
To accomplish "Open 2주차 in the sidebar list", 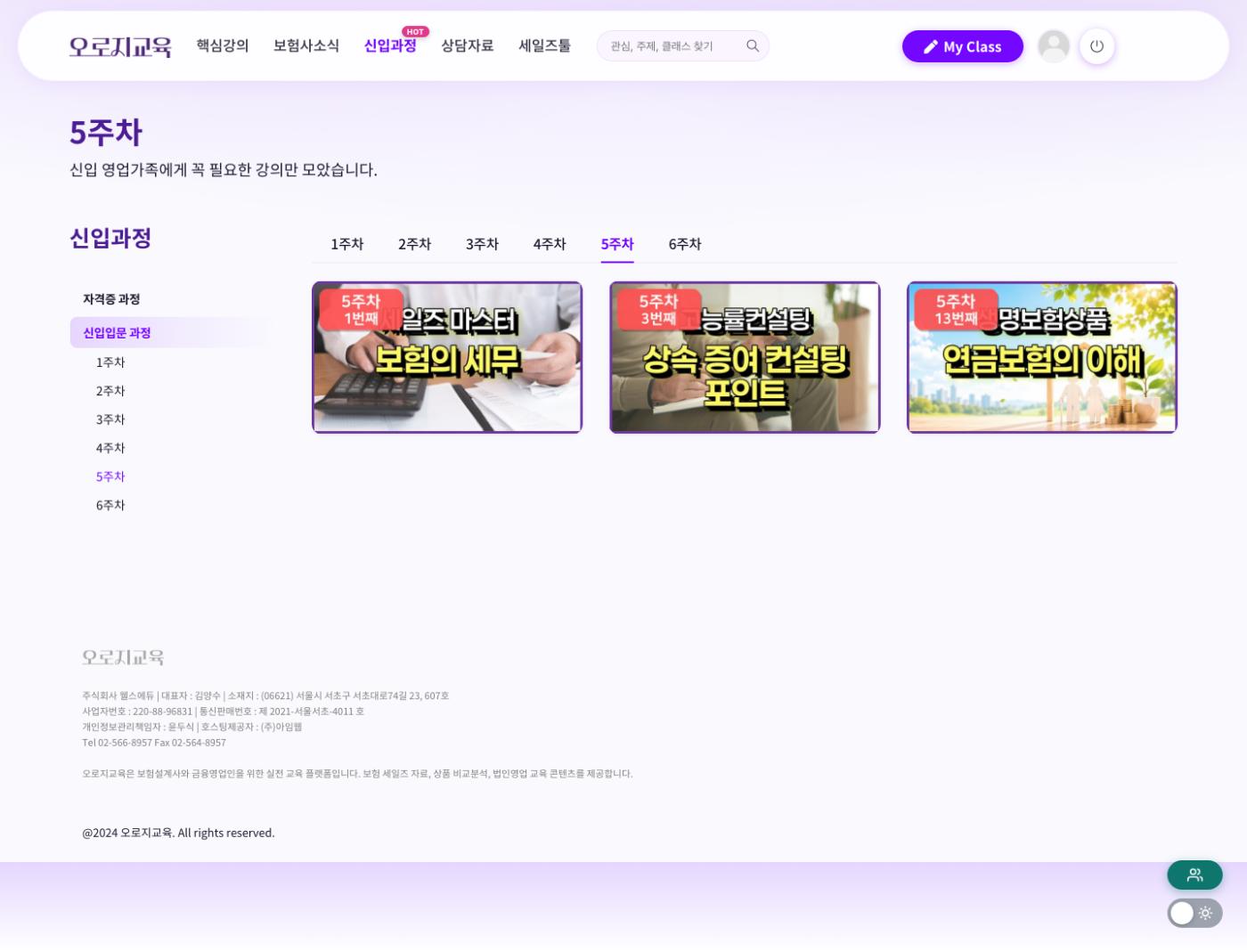I will click(x=110, y=391).
